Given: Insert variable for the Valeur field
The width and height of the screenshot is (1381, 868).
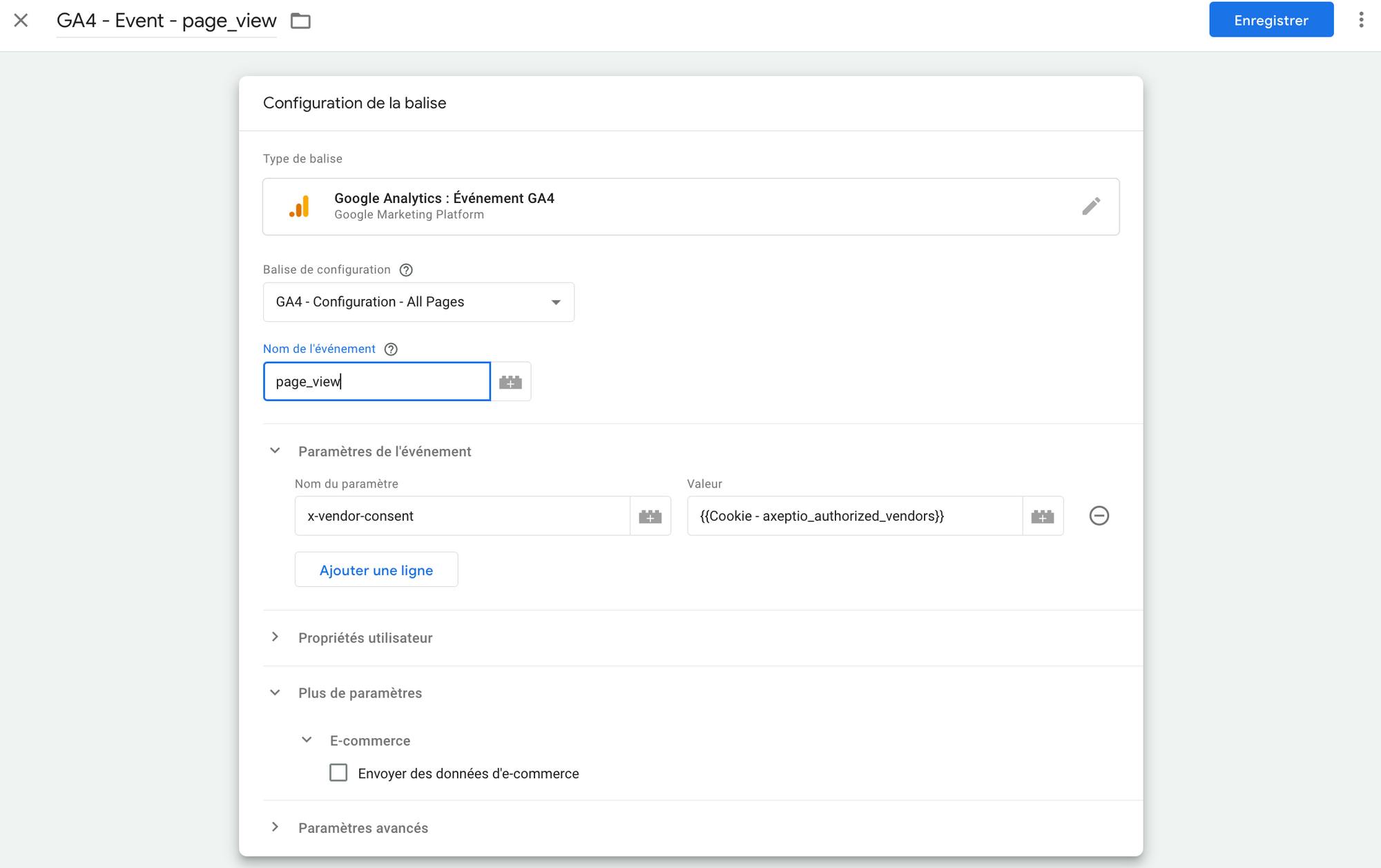Looking at the screenshot, I should pyautogui.click(x=1043, y=517).
